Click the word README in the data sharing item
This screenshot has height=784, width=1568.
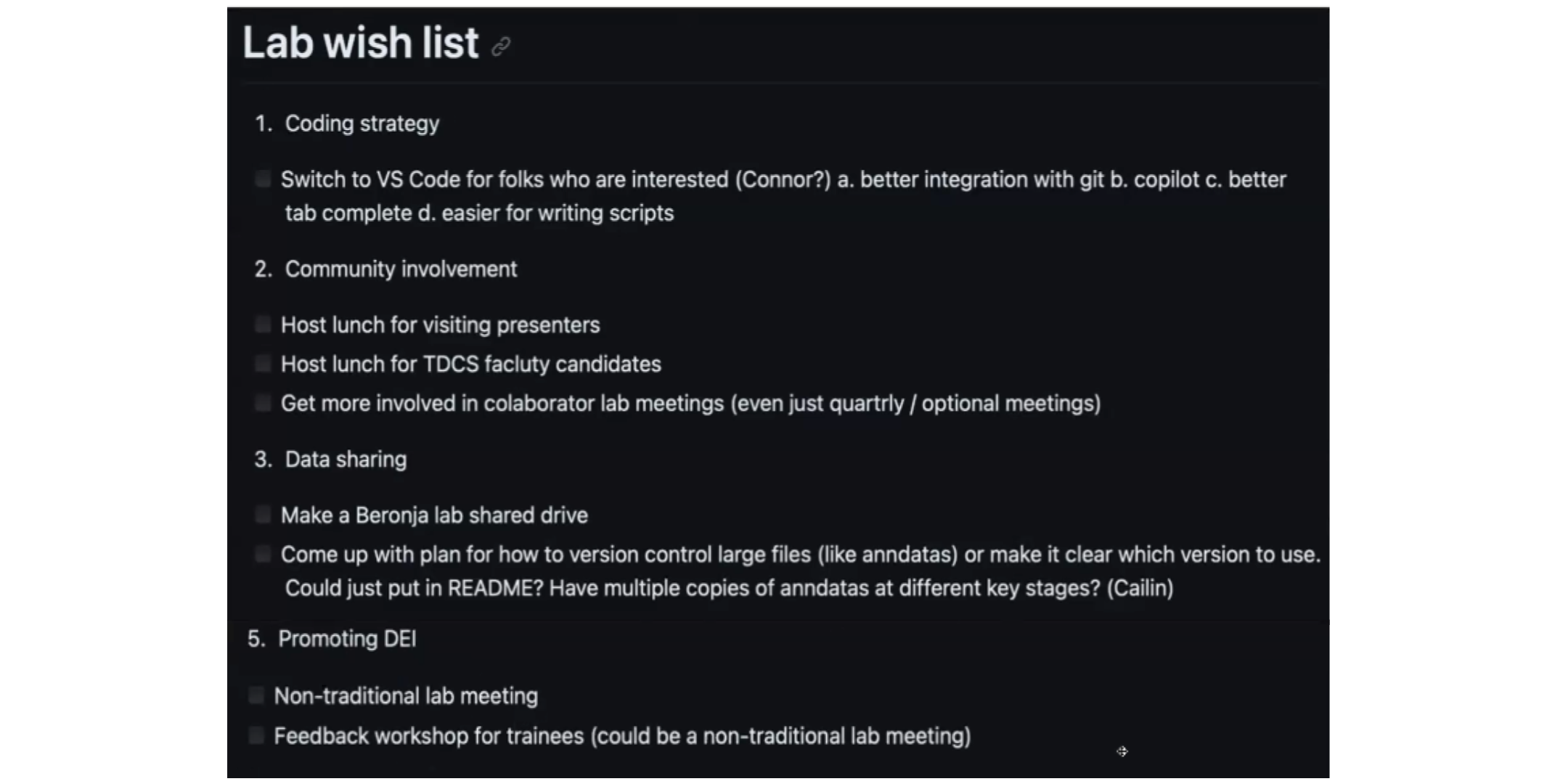[495, 588]
